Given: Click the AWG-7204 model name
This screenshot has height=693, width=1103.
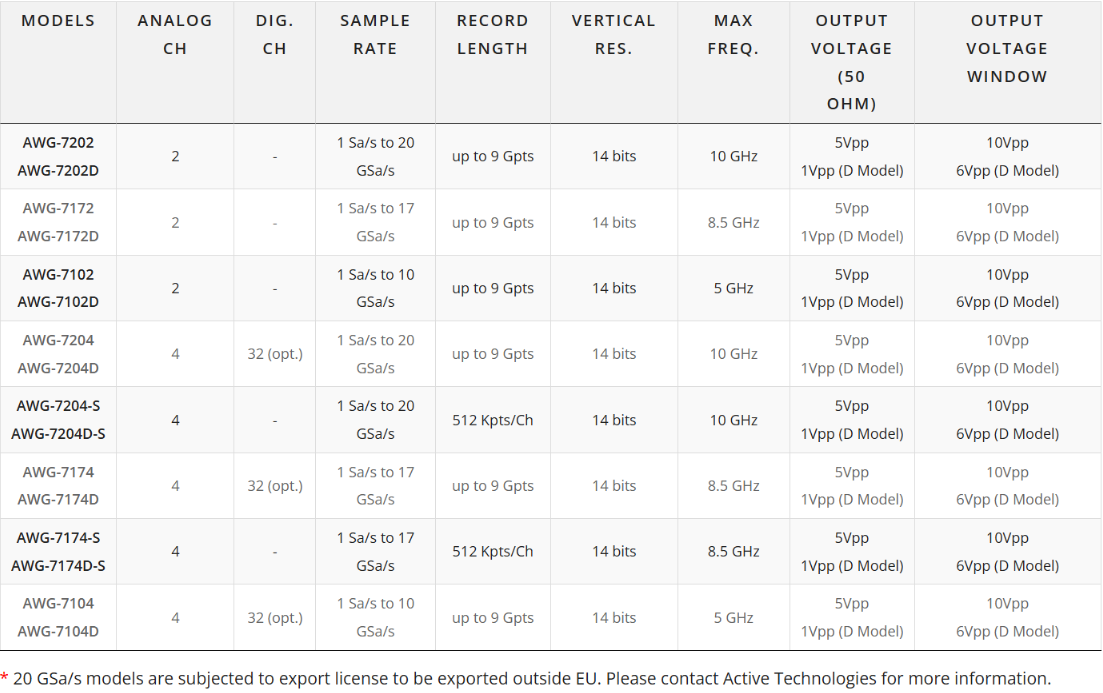Looking at the screenshot, I should click(58, 341).
